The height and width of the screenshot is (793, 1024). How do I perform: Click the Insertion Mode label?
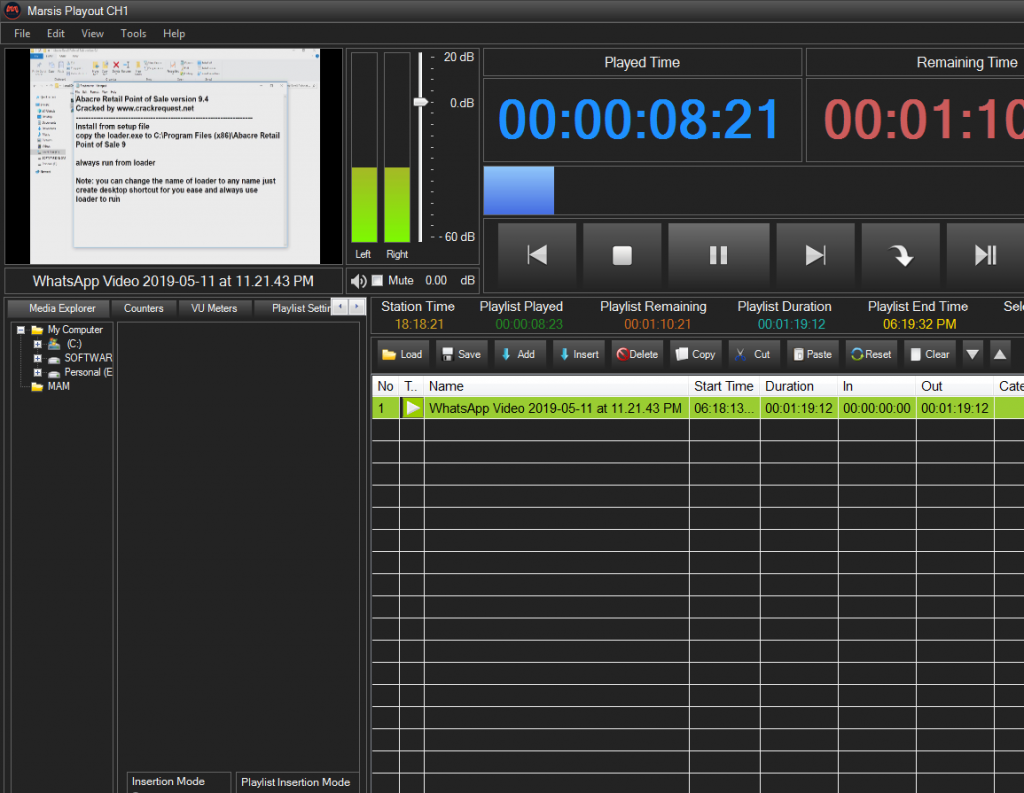[168, 781]
